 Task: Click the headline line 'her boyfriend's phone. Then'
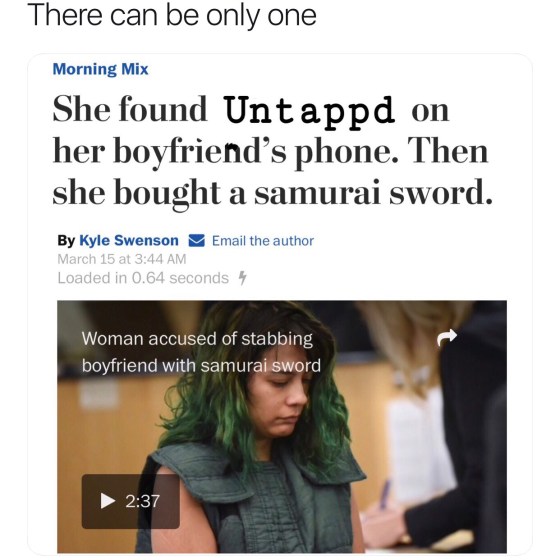(x=270, y=152)
